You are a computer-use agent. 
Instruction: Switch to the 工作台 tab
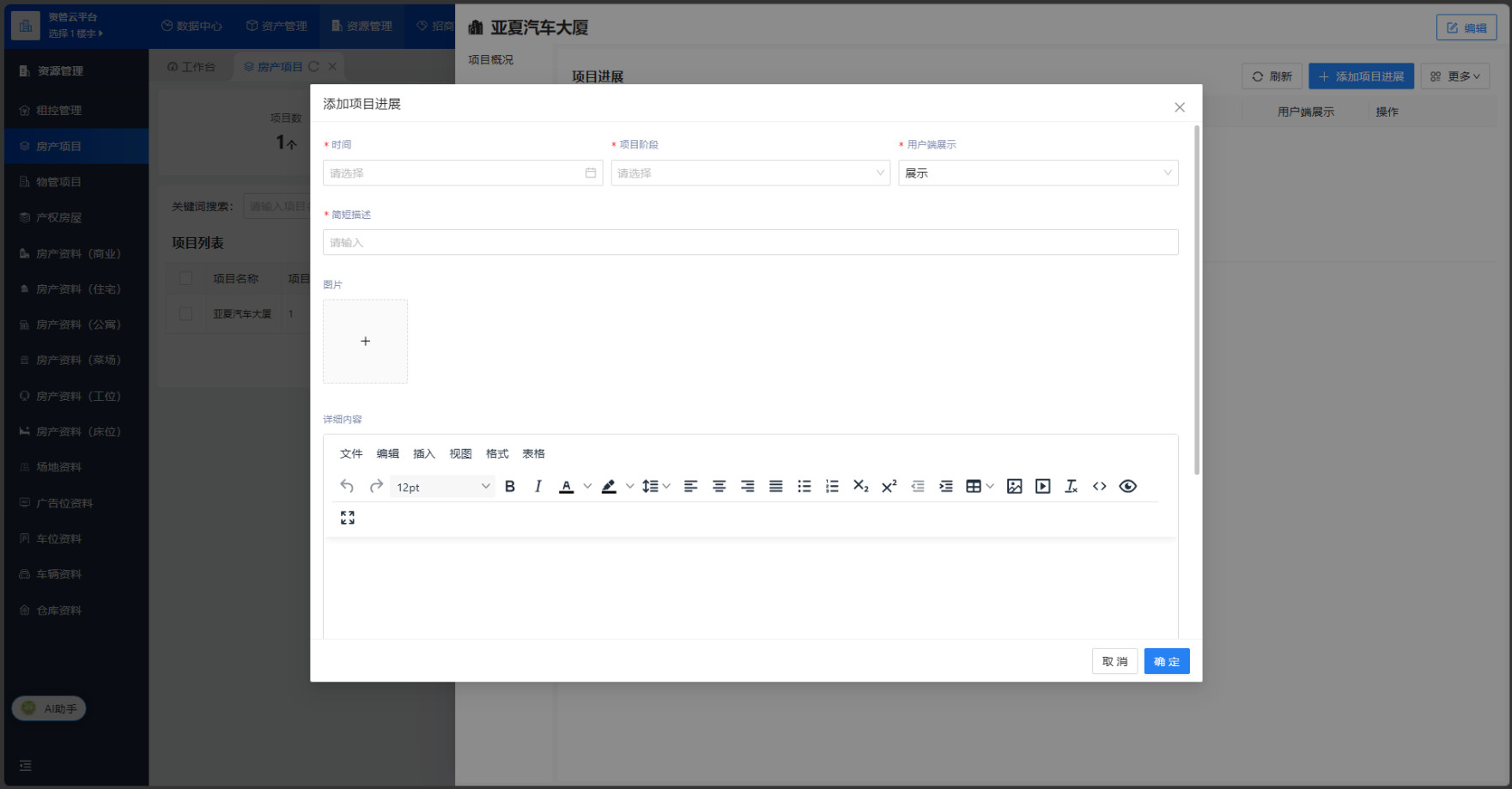[191, 66]
